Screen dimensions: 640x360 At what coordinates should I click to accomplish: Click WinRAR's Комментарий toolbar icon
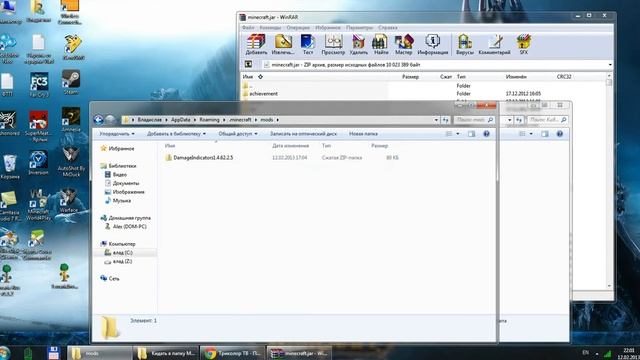pyautogui.click(x=494, y=44)
